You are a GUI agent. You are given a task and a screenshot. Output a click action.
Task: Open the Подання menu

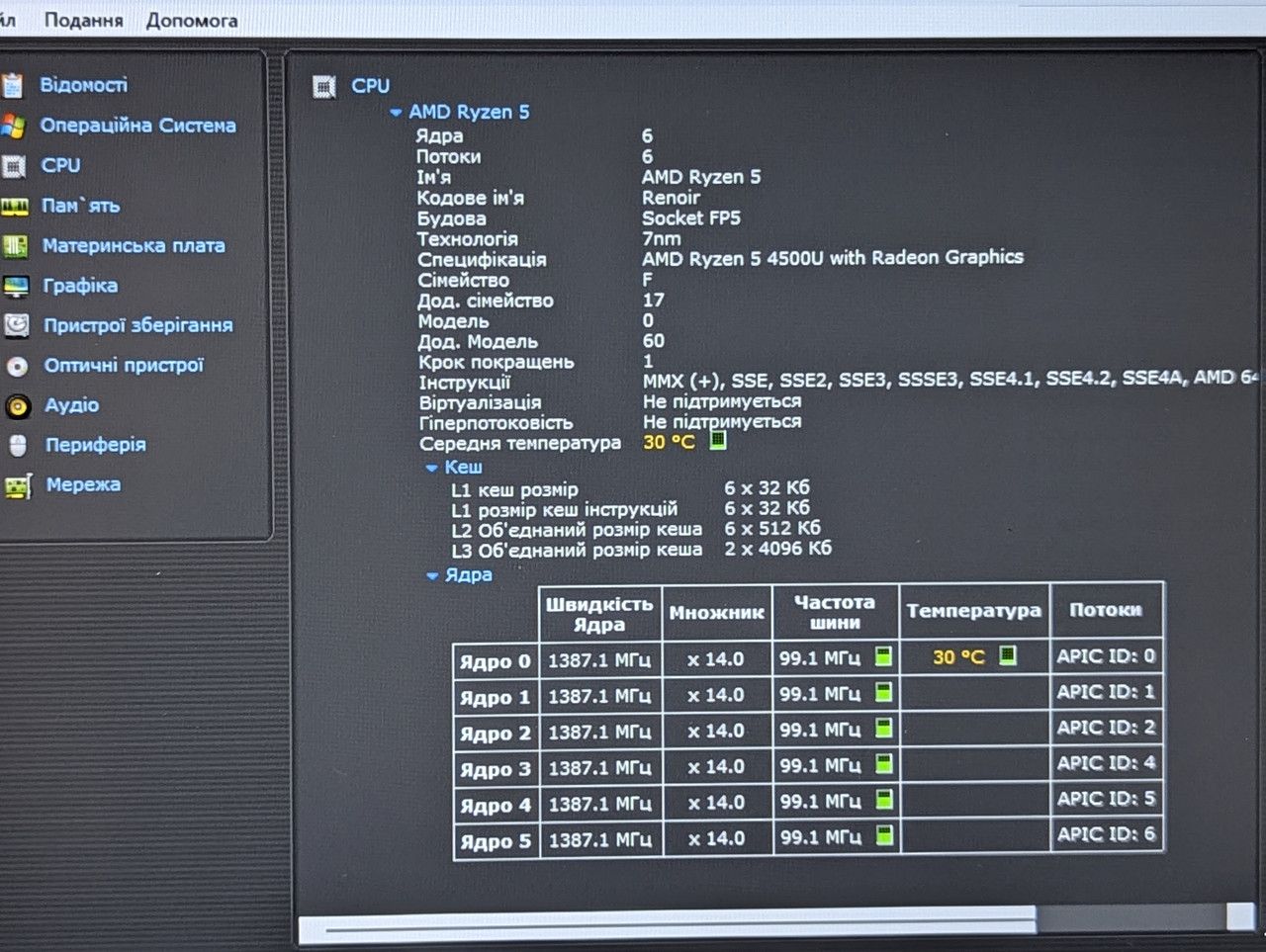[83, 20]
